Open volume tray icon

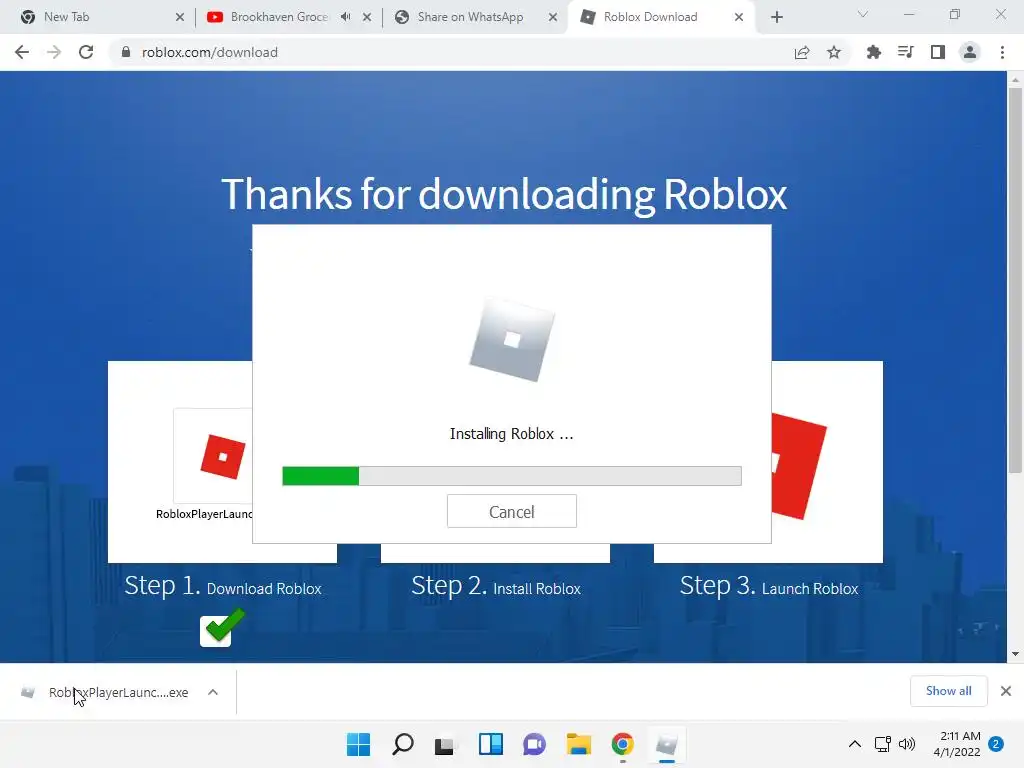pos(907,744)
